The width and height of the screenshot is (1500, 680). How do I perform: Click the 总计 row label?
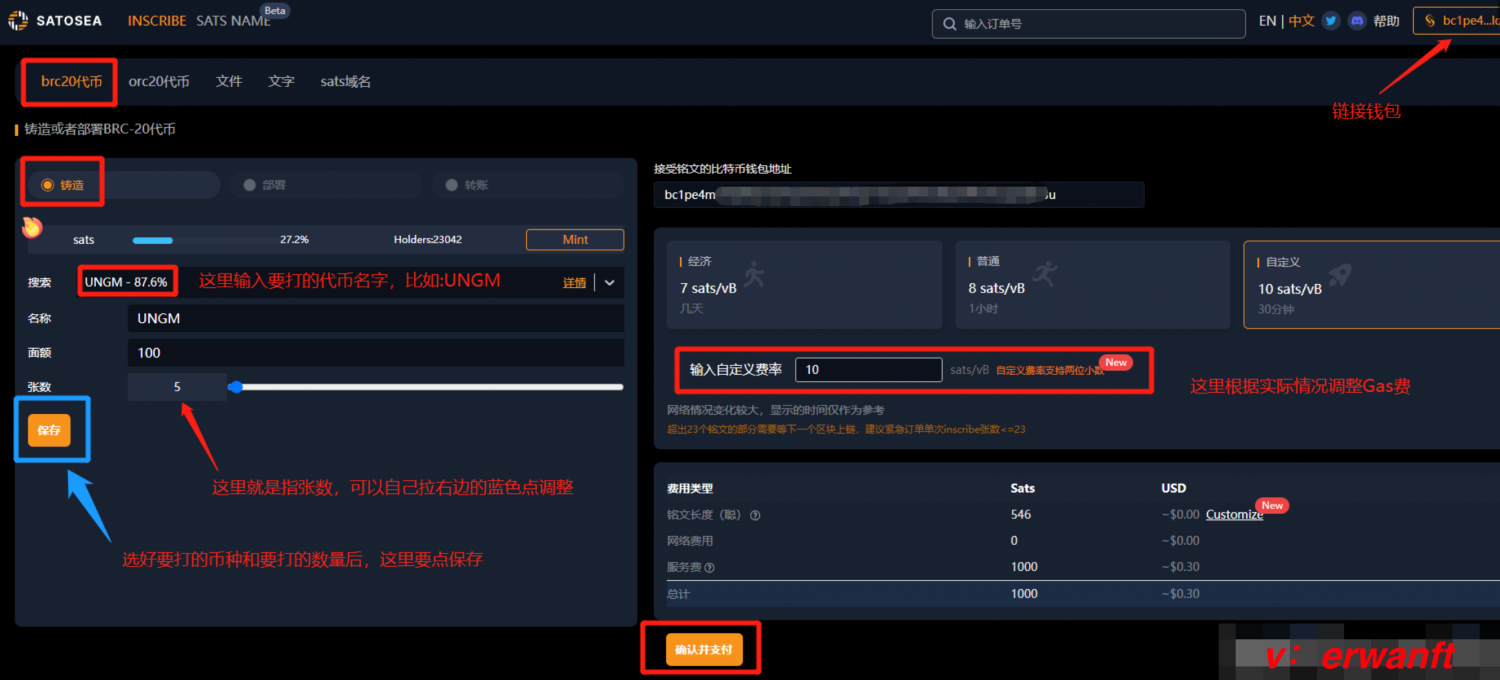pyautogui.click(x=678, y=594)
